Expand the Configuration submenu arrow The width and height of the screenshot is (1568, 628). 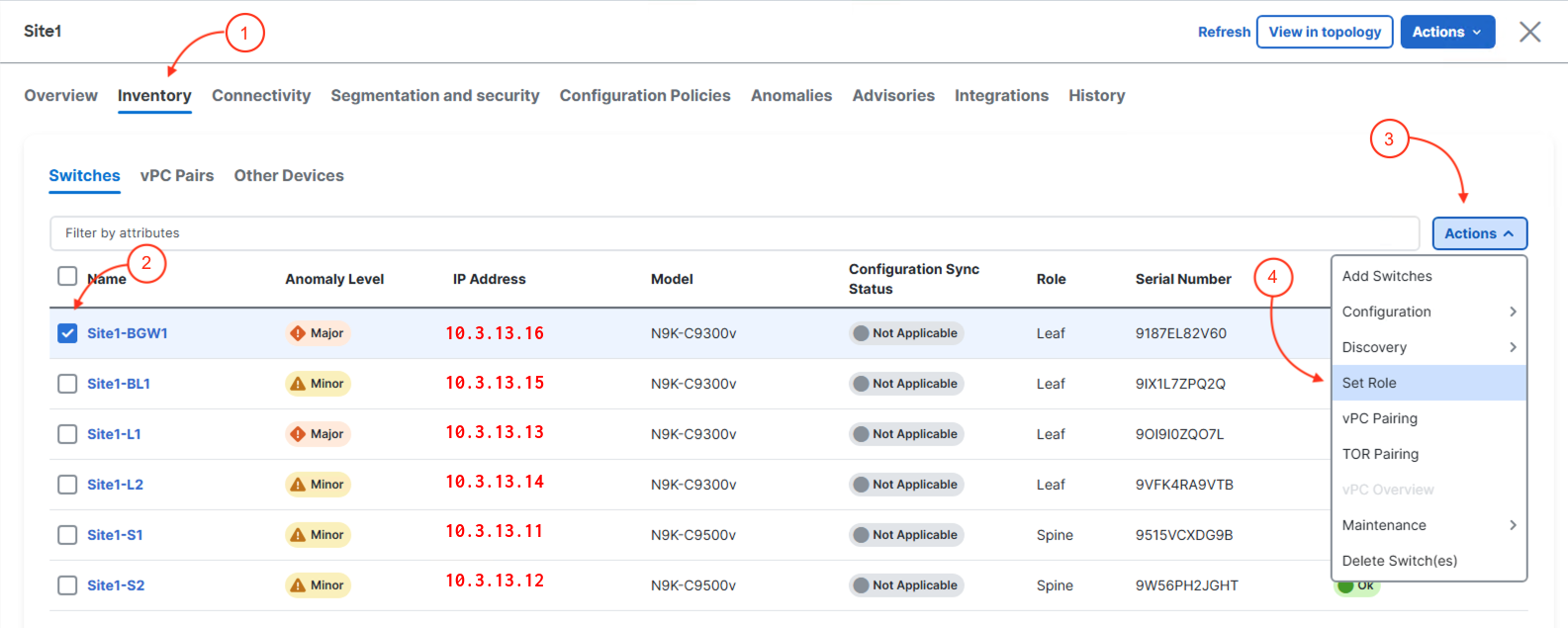pyautogui.click(x=1513, y=312)
